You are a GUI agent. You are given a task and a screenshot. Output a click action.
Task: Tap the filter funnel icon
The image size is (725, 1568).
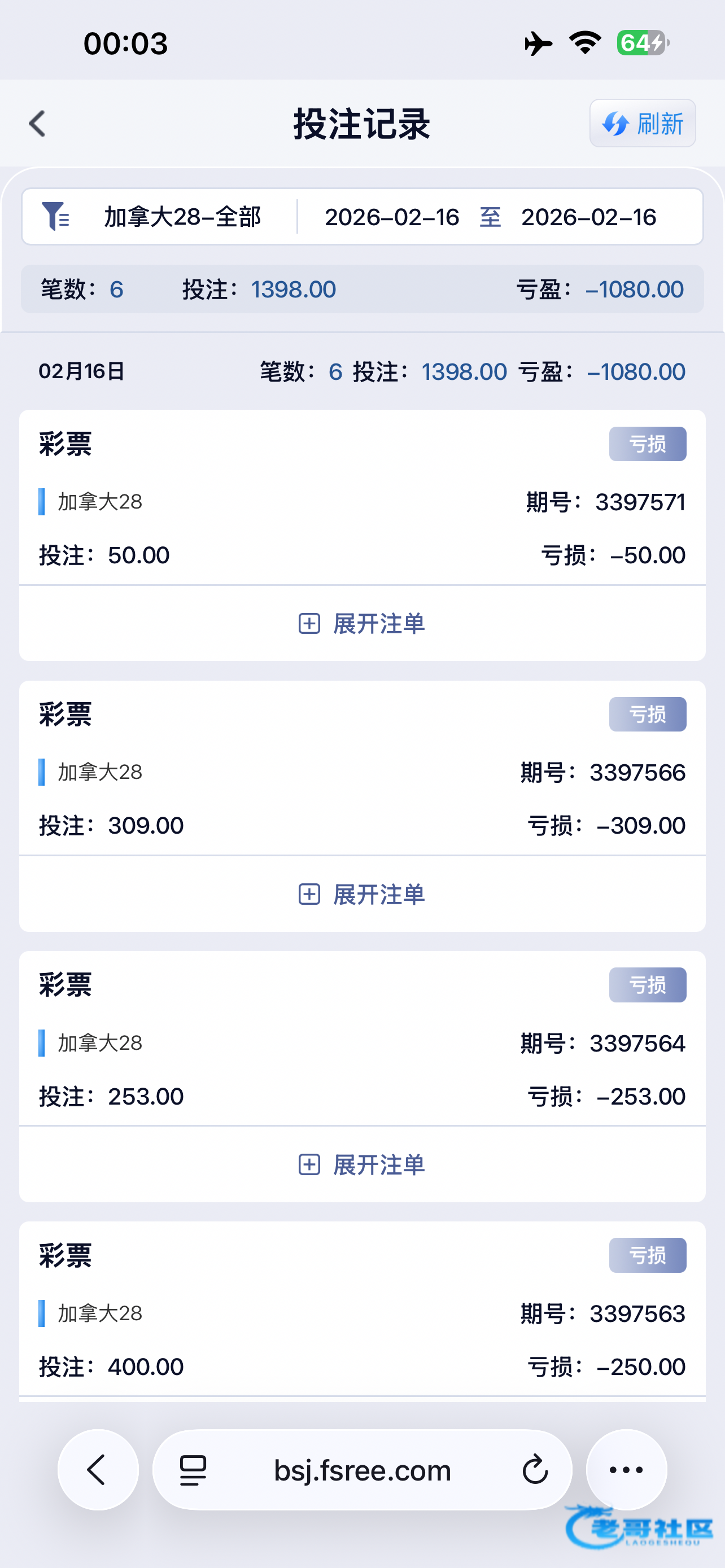point(55,217)
